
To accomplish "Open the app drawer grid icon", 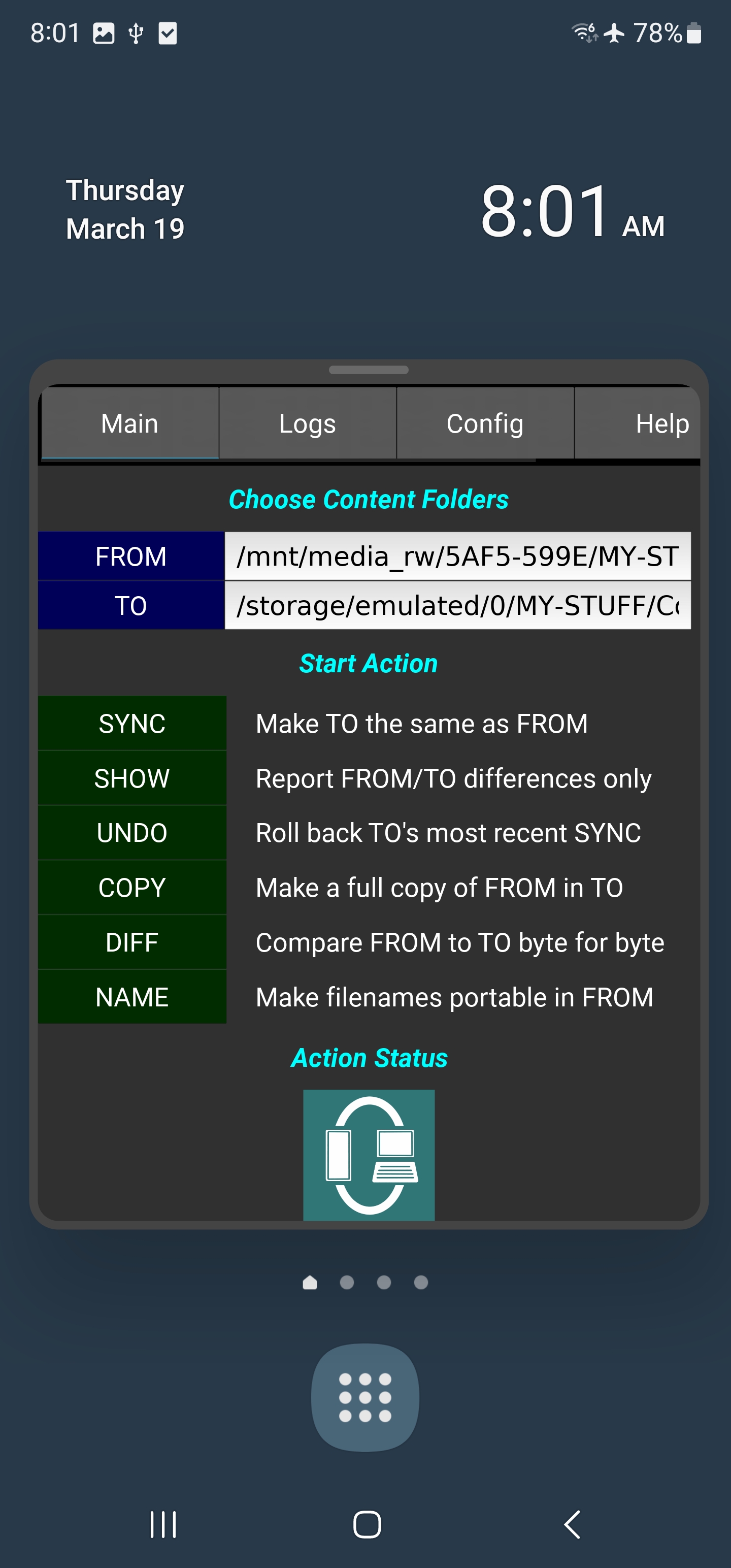I will tap(365, 1397).
